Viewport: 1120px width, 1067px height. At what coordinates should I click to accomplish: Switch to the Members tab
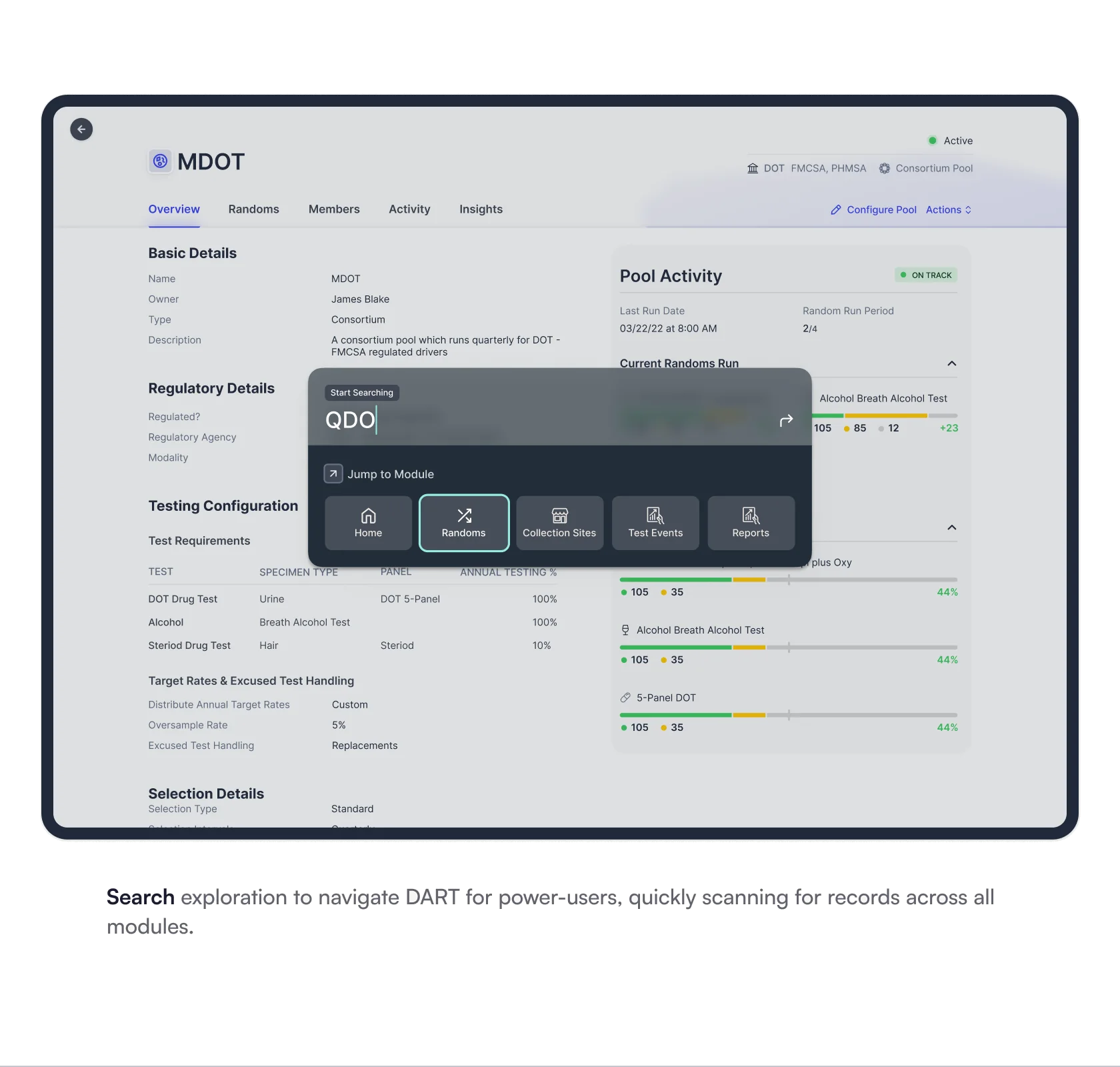[x=334, y=209]
